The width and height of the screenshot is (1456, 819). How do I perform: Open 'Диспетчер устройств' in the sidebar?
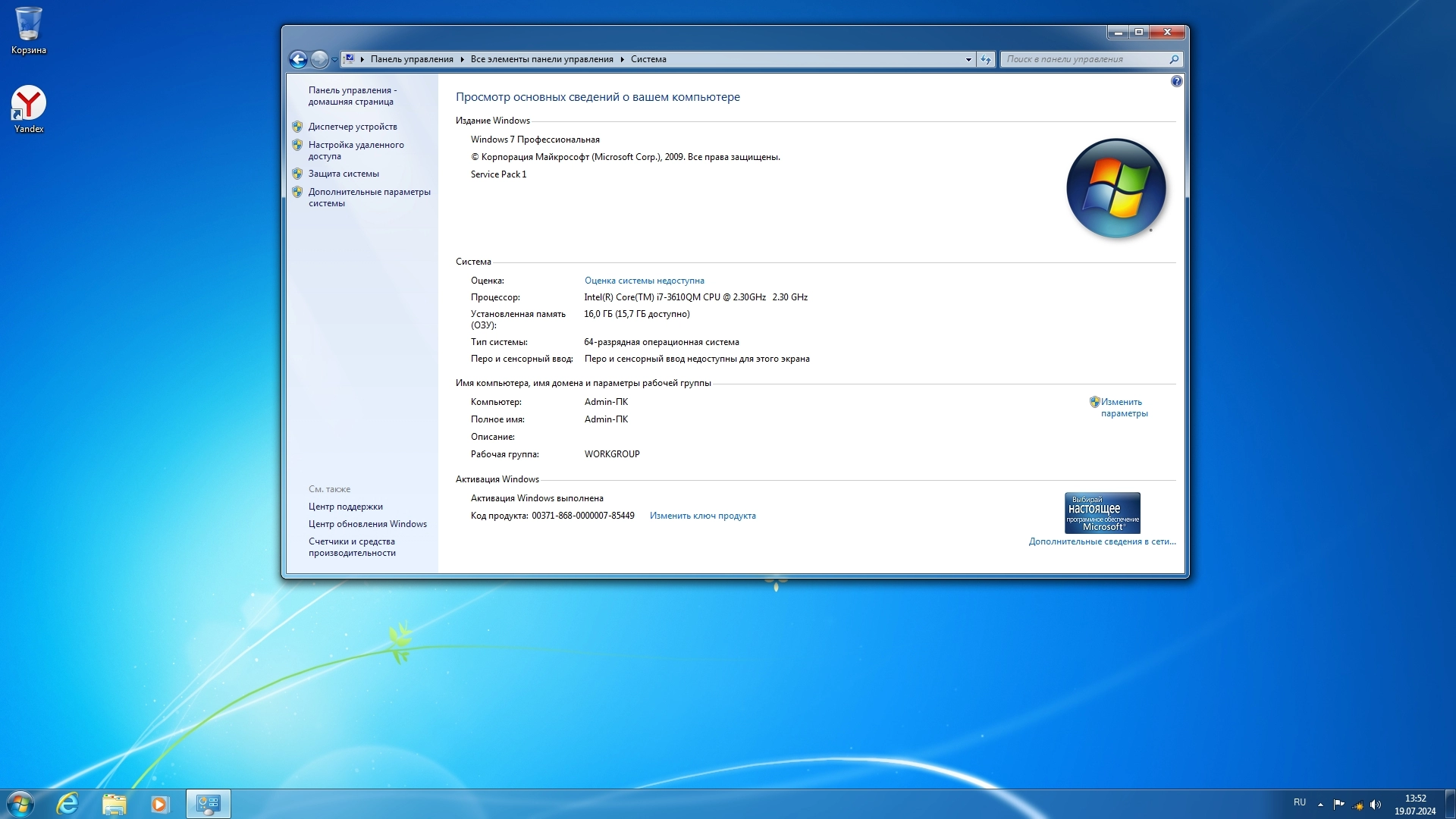(353, 127)
